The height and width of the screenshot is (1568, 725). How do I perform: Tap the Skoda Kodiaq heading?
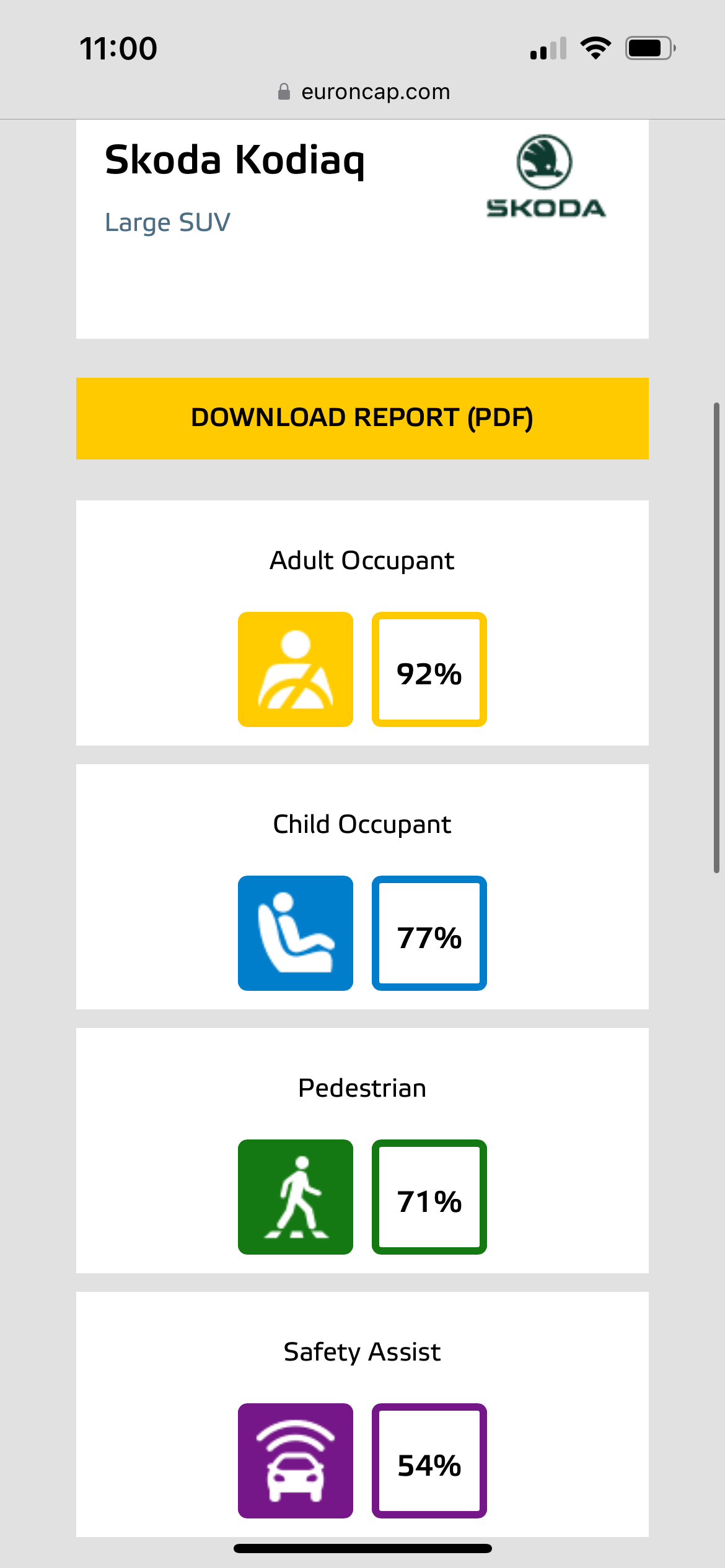[235, 160]
